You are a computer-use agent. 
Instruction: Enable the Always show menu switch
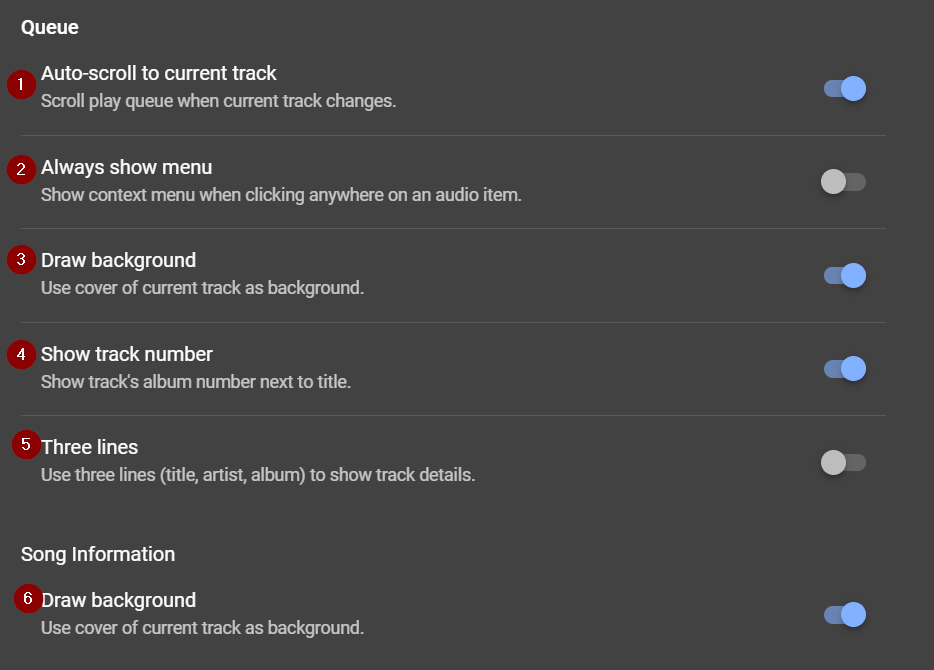[843, 182]
